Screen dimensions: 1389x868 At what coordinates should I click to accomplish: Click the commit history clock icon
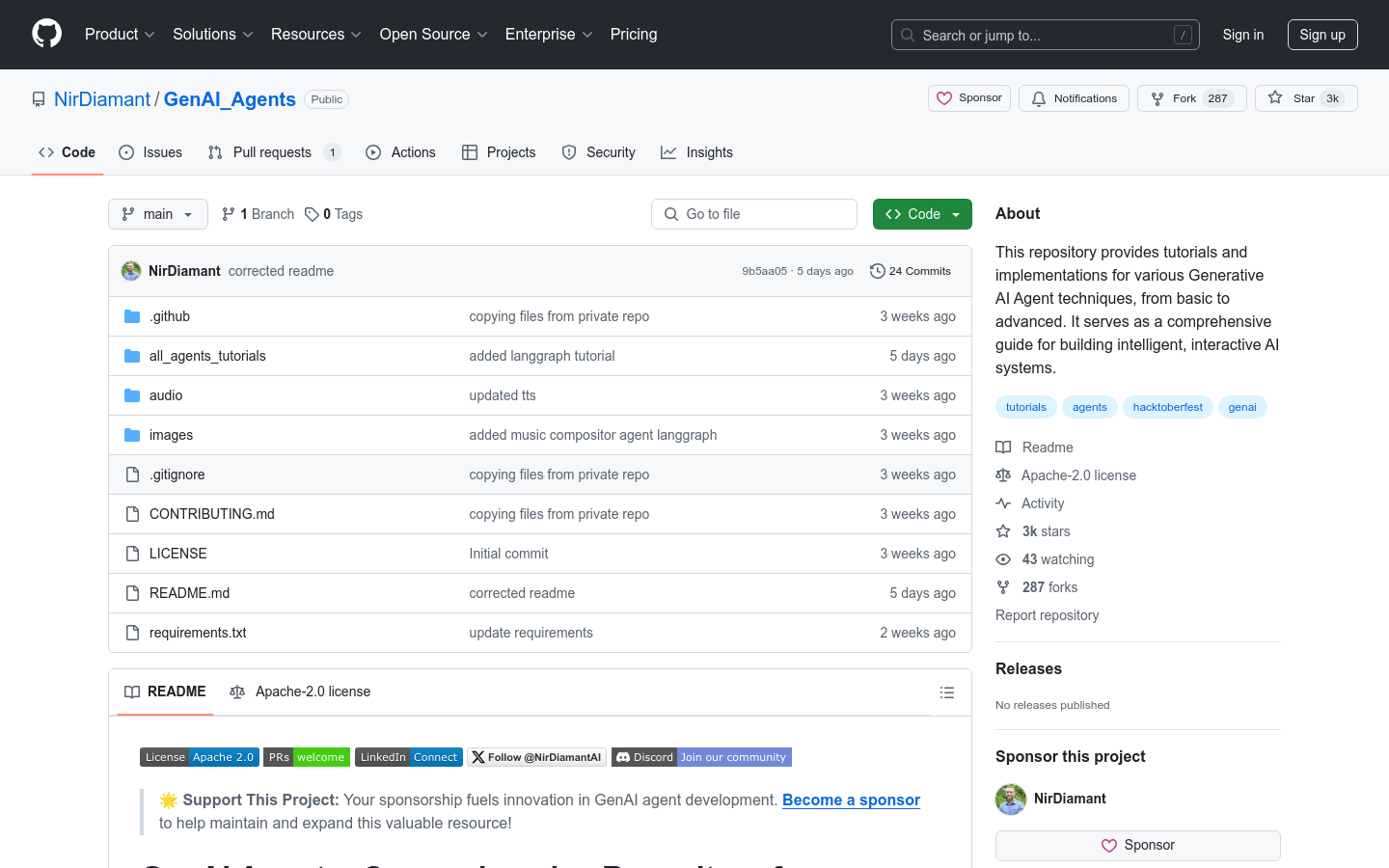pos(877,271)
